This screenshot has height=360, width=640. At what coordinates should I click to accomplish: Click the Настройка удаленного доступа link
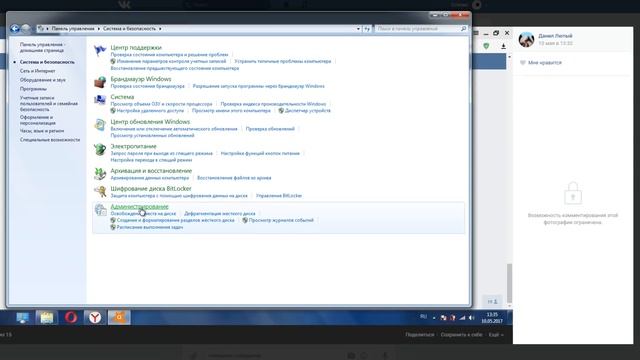pos(150,111)
